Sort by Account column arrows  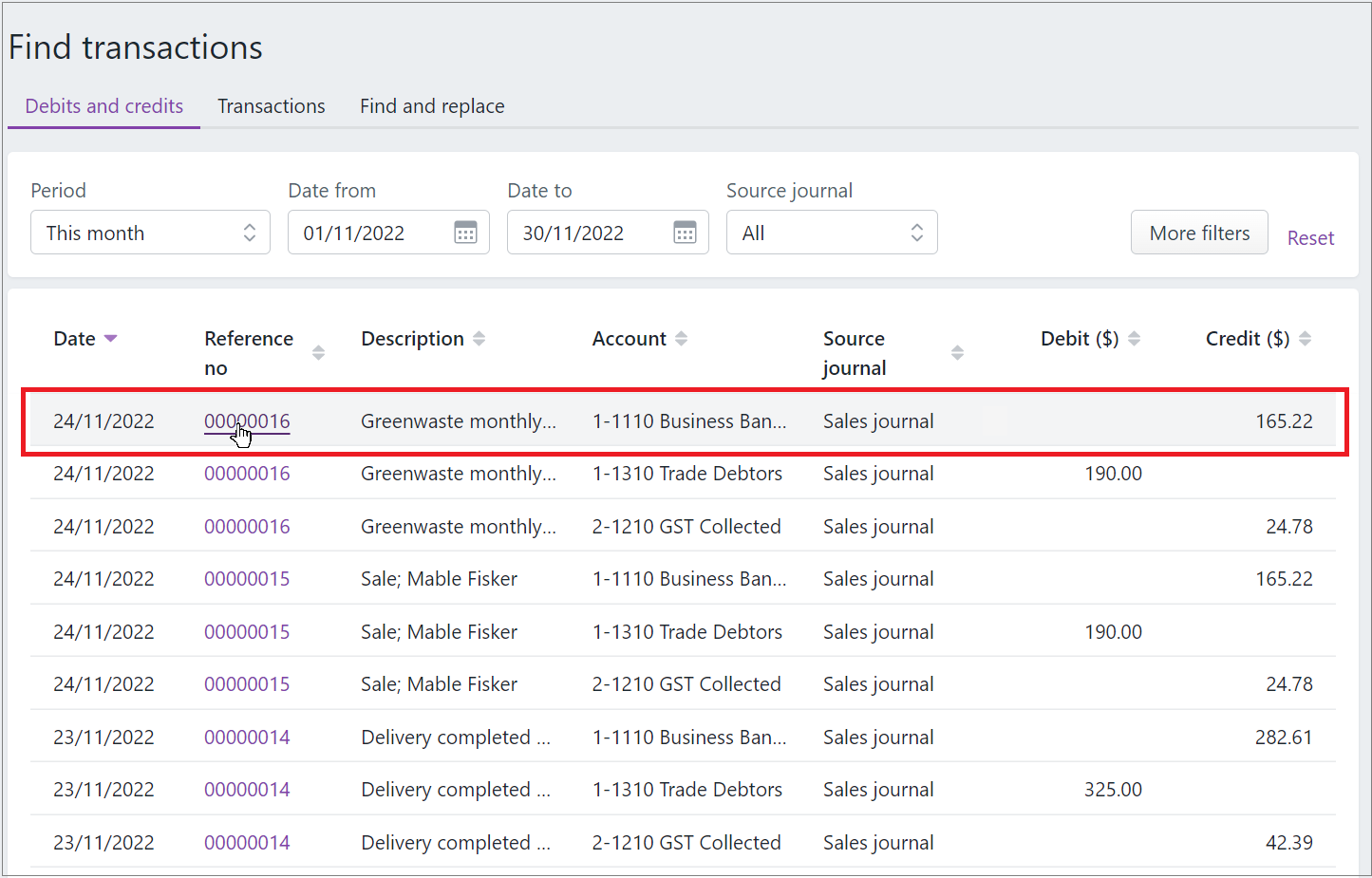[x=681, y=339]
